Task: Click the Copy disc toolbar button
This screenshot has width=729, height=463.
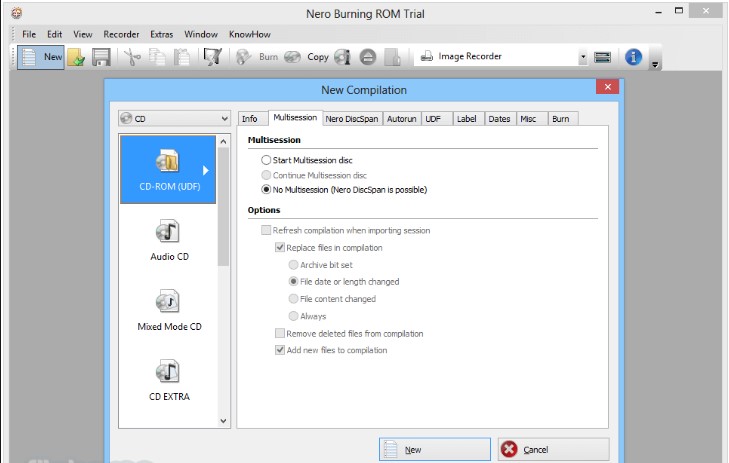Action: (x=307, y=57)
